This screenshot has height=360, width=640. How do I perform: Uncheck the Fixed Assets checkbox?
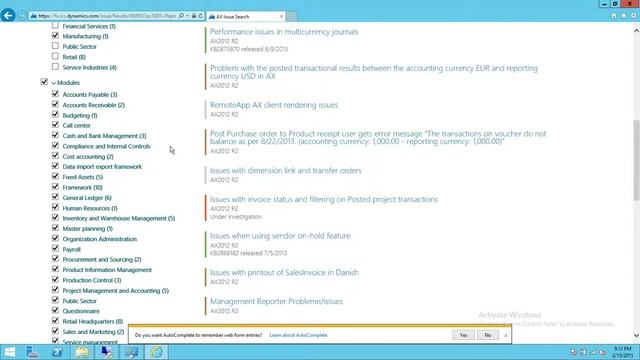pos(55,176)
